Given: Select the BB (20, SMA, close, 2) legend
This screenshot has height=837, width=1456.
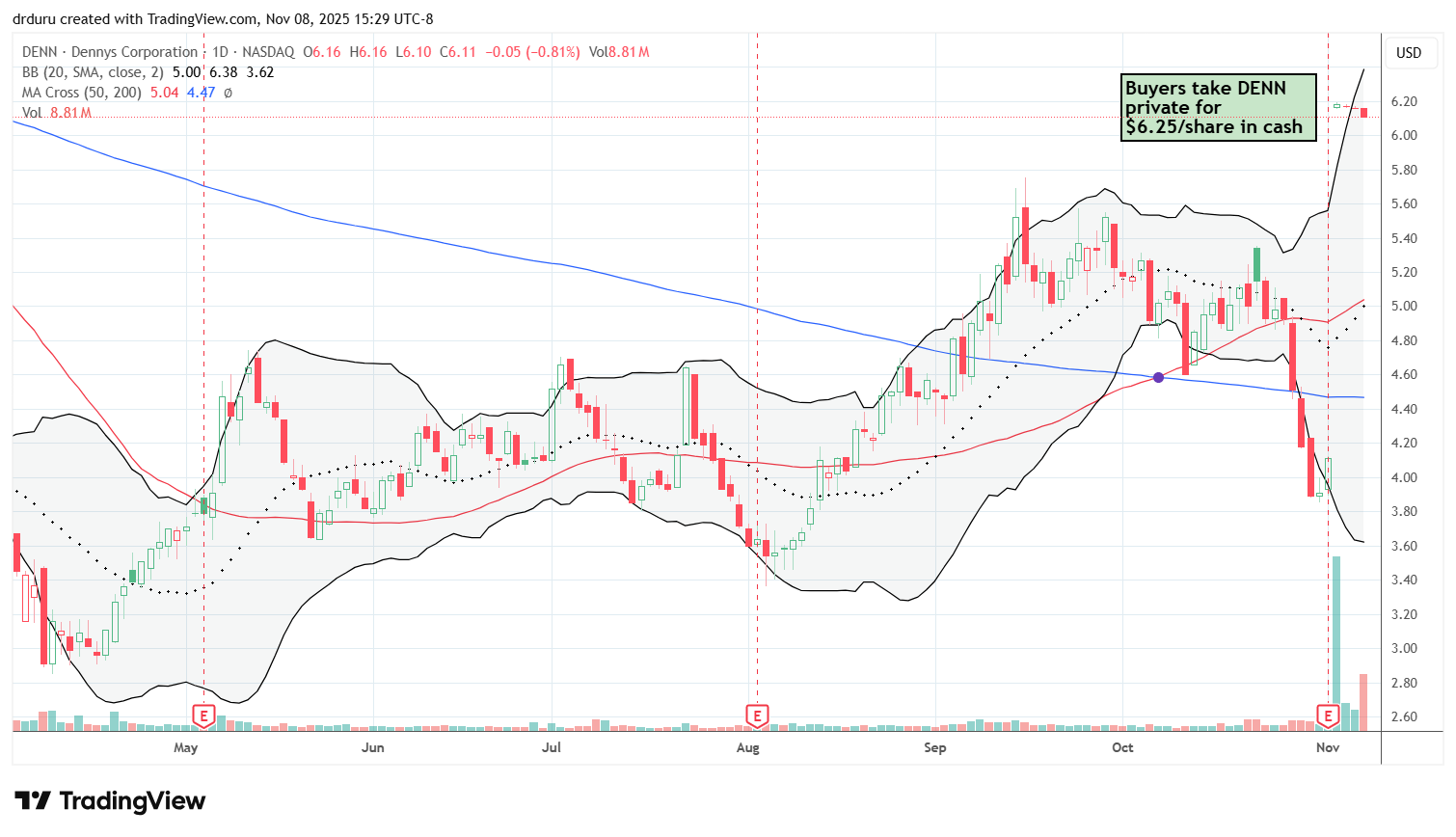Looking at the screenshot, I should (x=94, y=72).
